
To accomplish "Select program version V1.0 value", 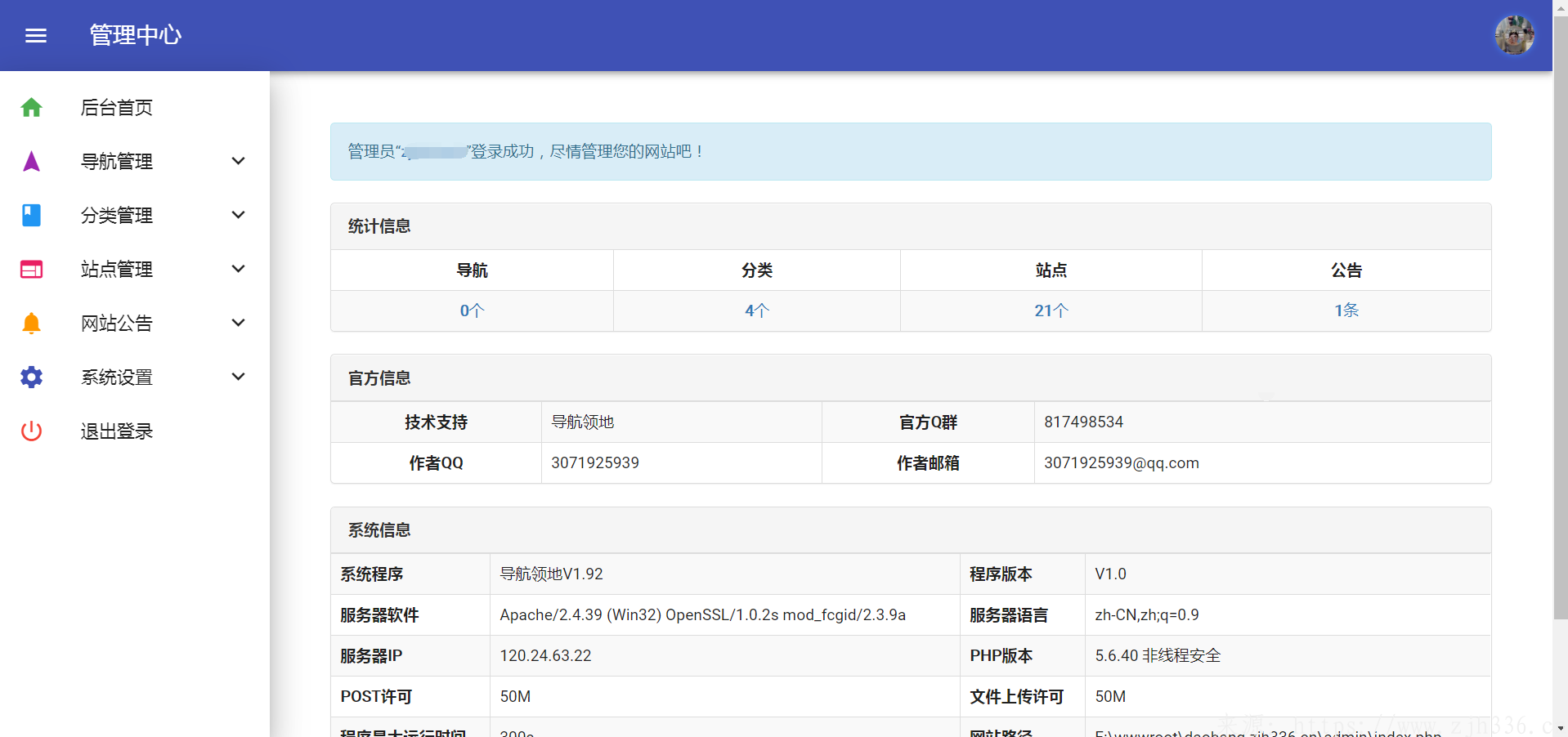I will click(1288, 574).
